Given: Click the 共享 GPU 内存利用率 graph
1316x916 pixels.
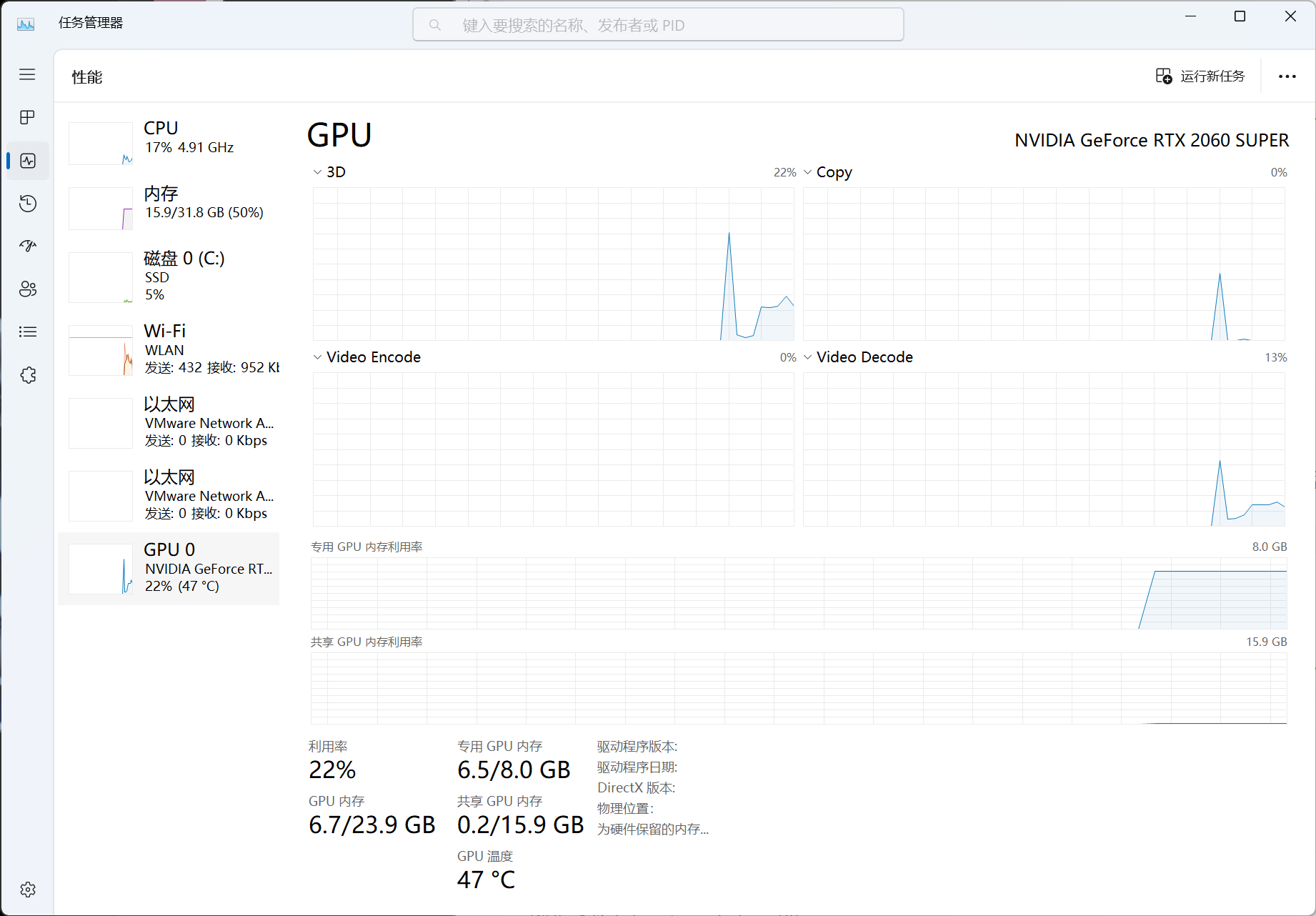Looking at the screenshot, I should [799, 688].
